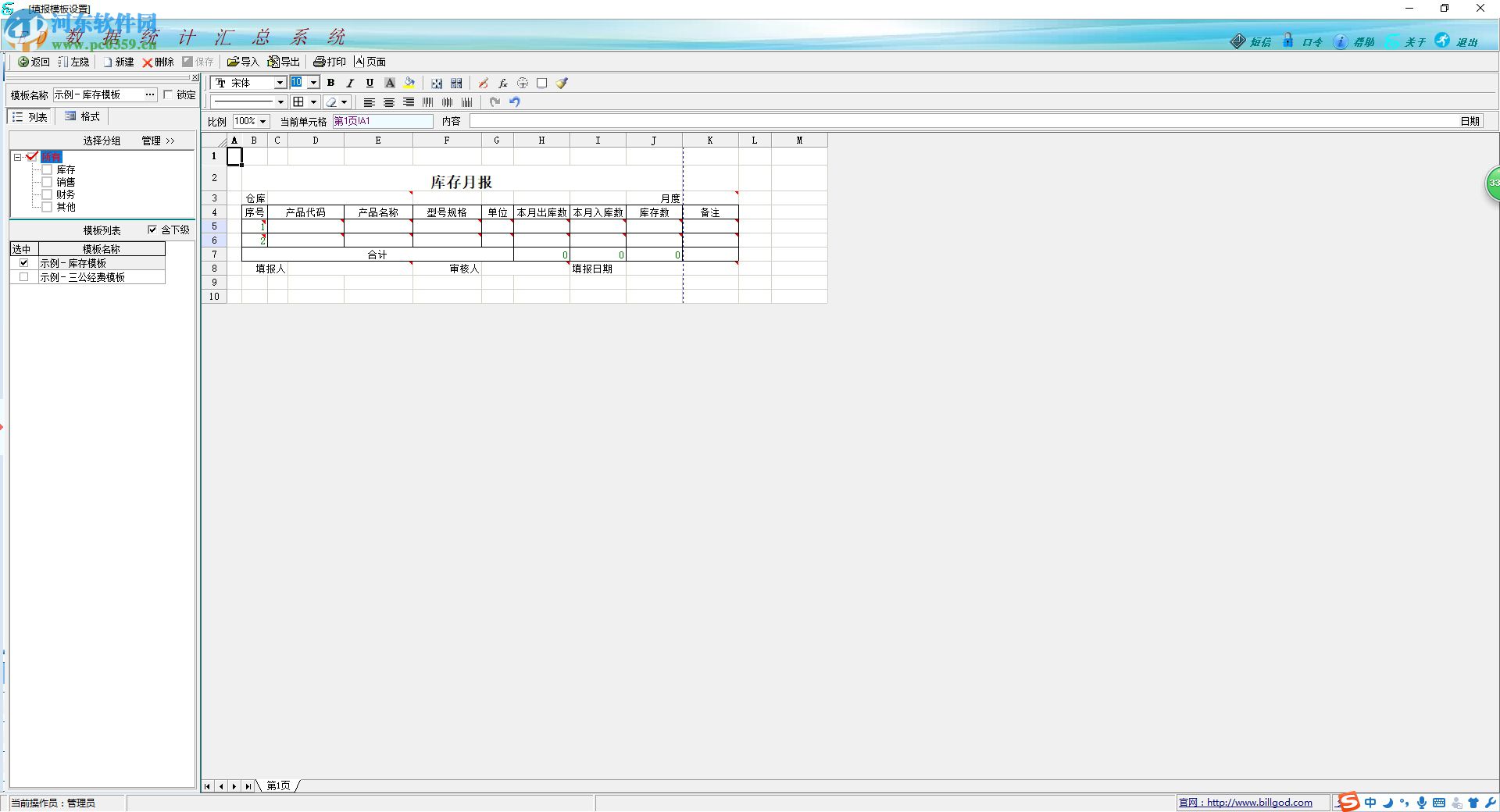Align cell text to the left
The width and height of the screenshot is (1500, 812).
tap(370, 102)
